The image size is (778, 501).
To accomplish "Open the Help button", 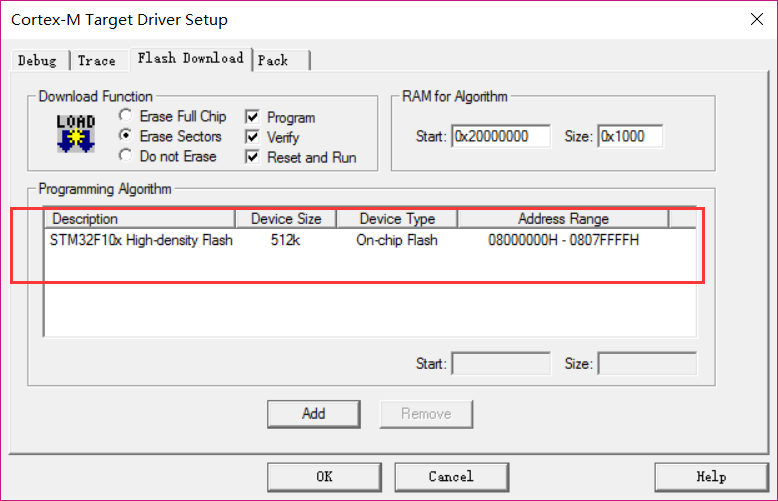I will point(712,477).
